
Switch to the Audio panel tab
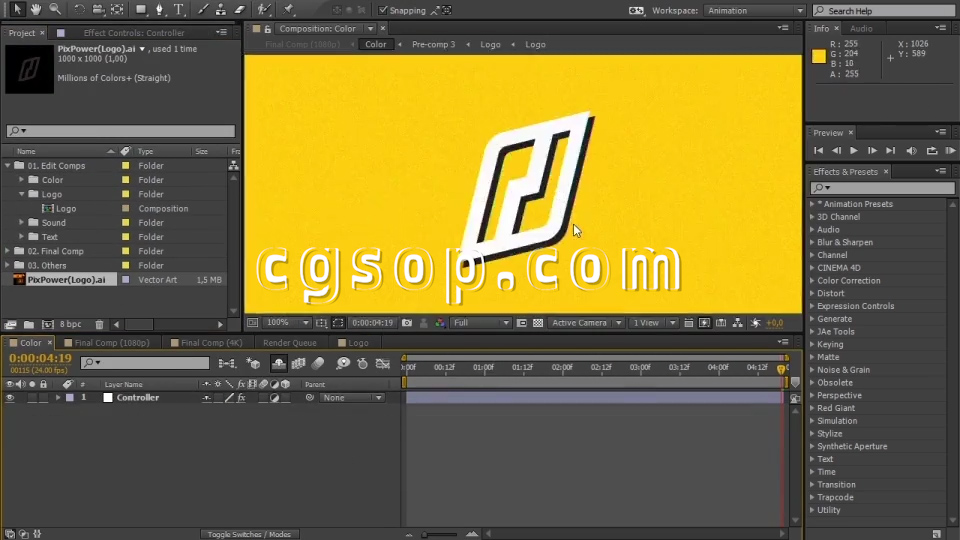861,29
